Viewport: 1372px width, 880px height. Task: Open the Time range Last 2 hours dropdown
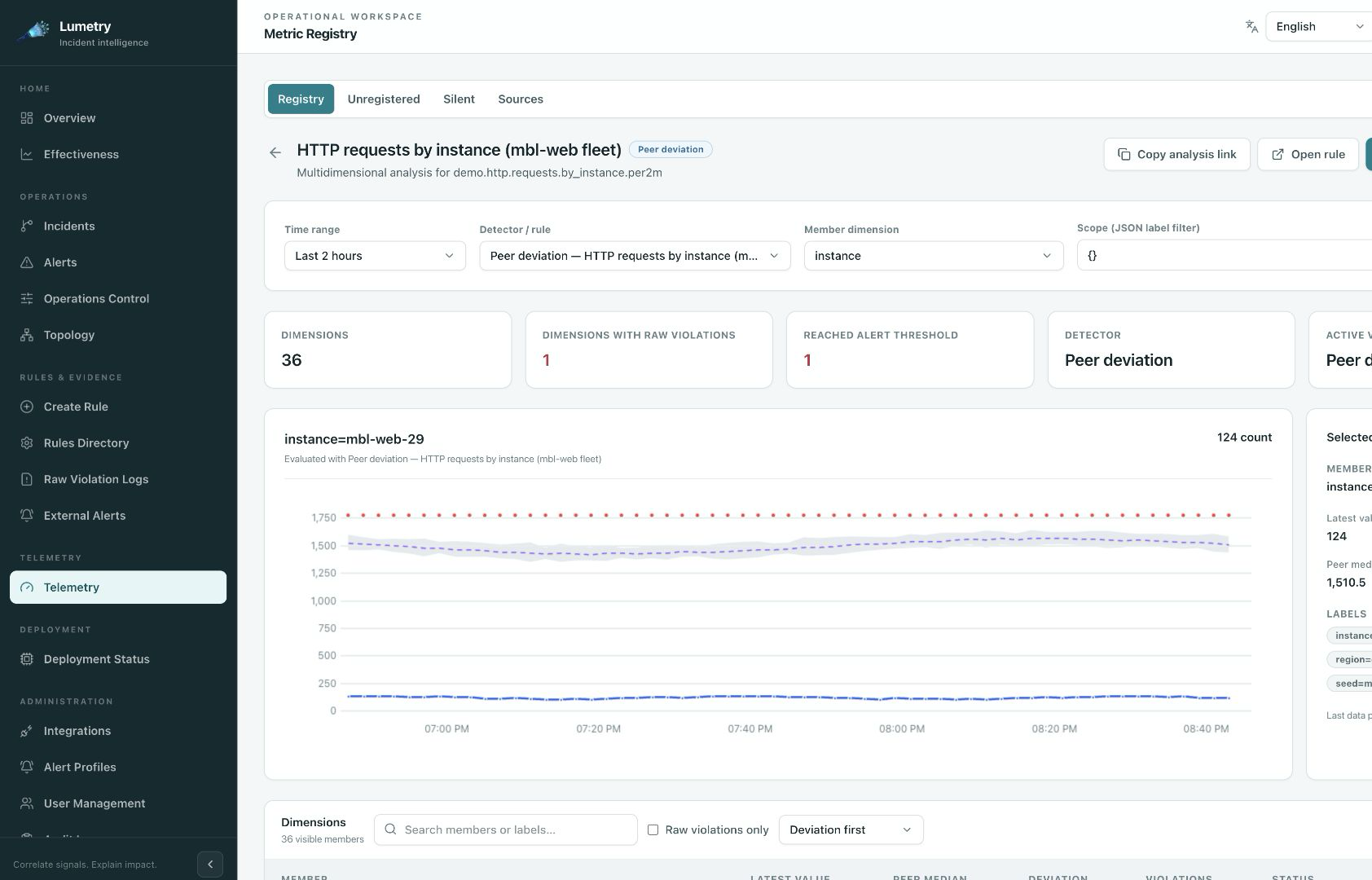[375, 256]
